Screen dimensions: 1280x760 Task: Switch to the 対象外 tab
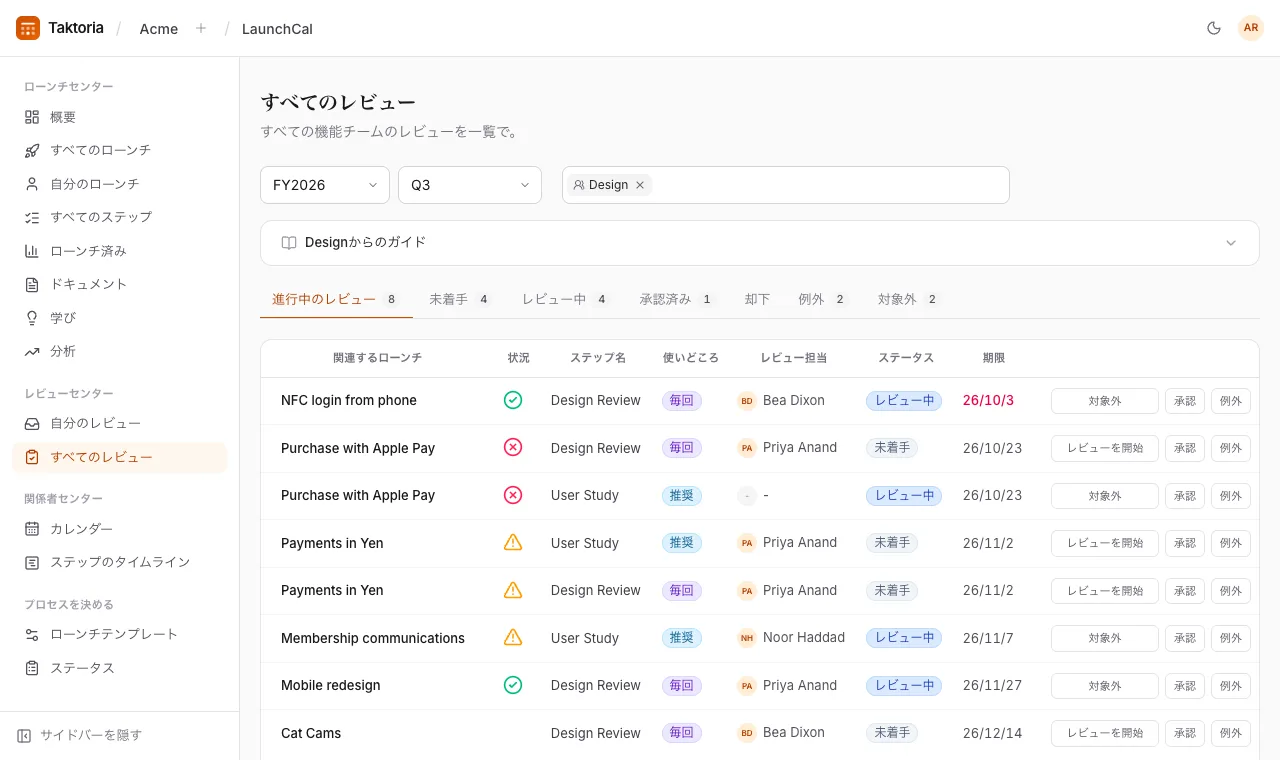(x=908, y=299)
